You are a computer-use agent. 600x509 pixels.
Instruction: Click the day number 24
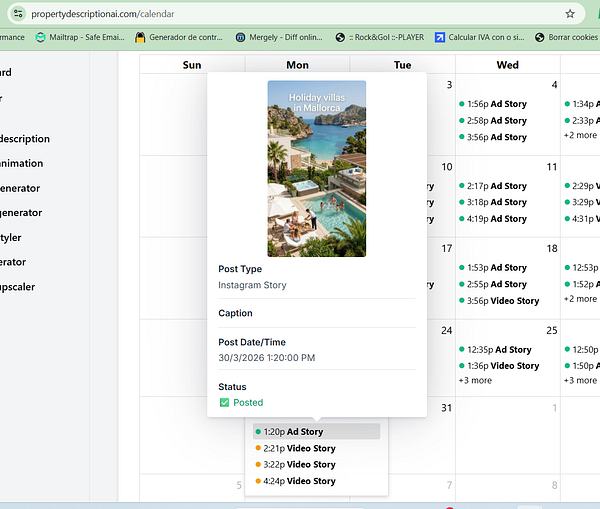[447, 331]
